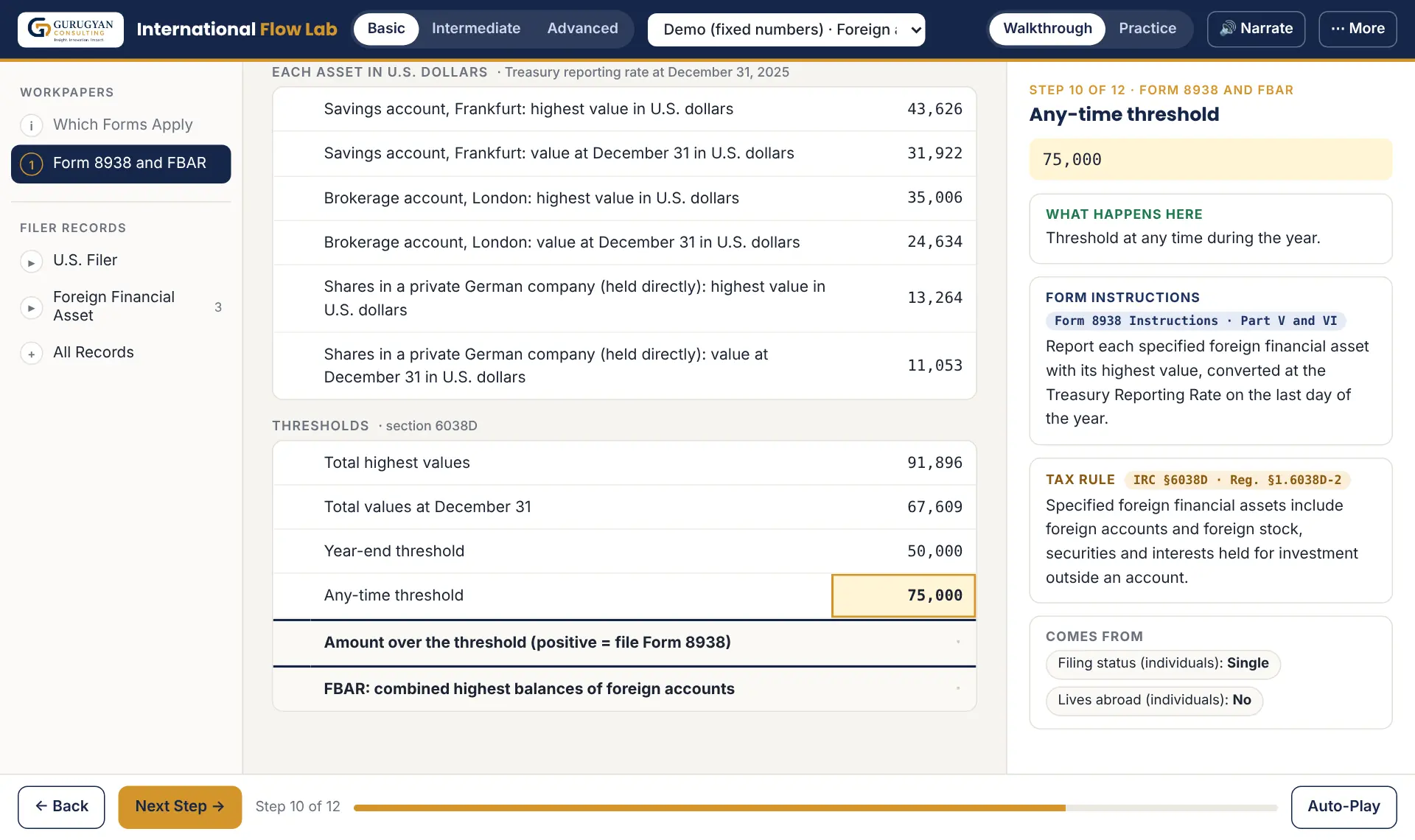Select Practice mode
The image size is (1415, 840).
tap(1147, 29)
